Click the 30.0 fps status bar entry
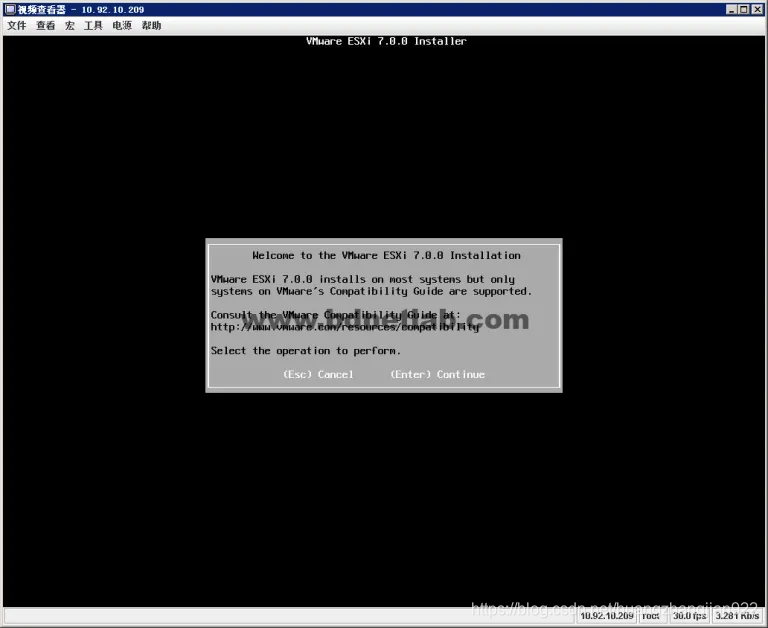Image resolution: width=768 pixels, height=628 pixels. coord(689,616)
